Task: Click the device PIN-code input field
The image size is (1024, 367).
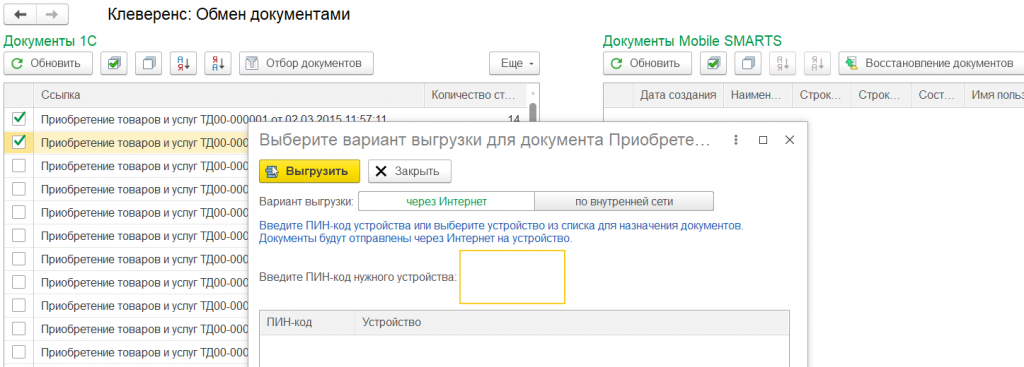Action: coord(512,277)
